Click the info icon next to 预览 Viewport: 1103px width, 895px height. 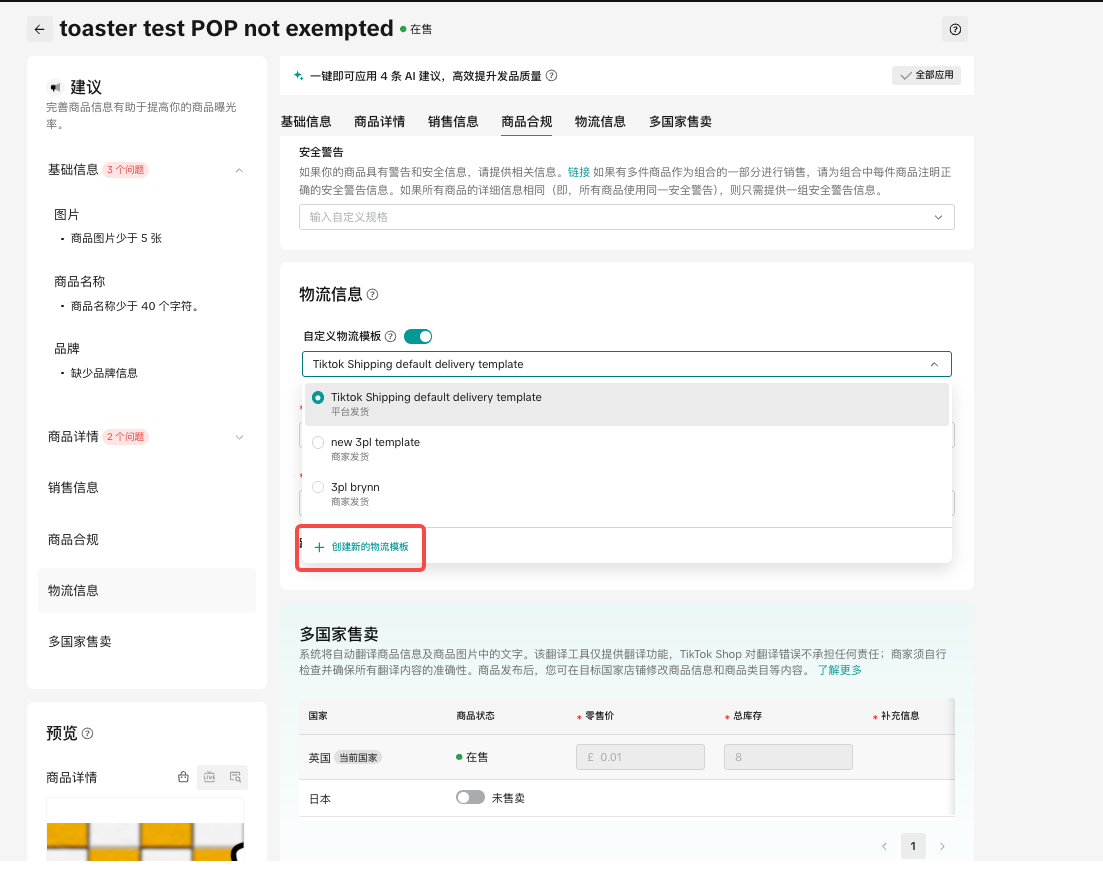pos(87,734)
